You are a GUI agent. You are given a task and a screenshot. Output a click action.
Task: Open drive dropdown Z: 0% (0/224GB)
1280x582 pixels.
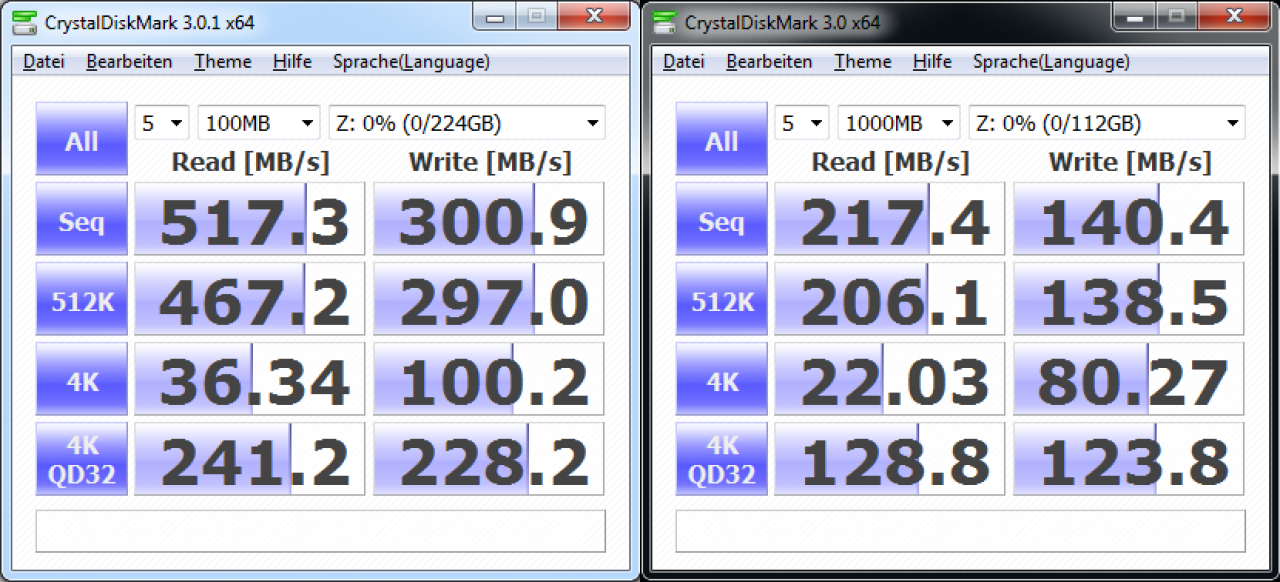pos(467,123)
